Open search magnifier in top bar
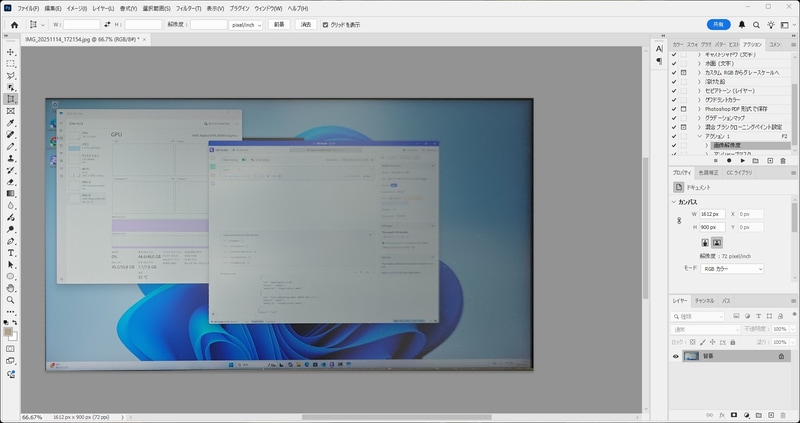Viewport: 800px width, 423px height. [756, 24]
